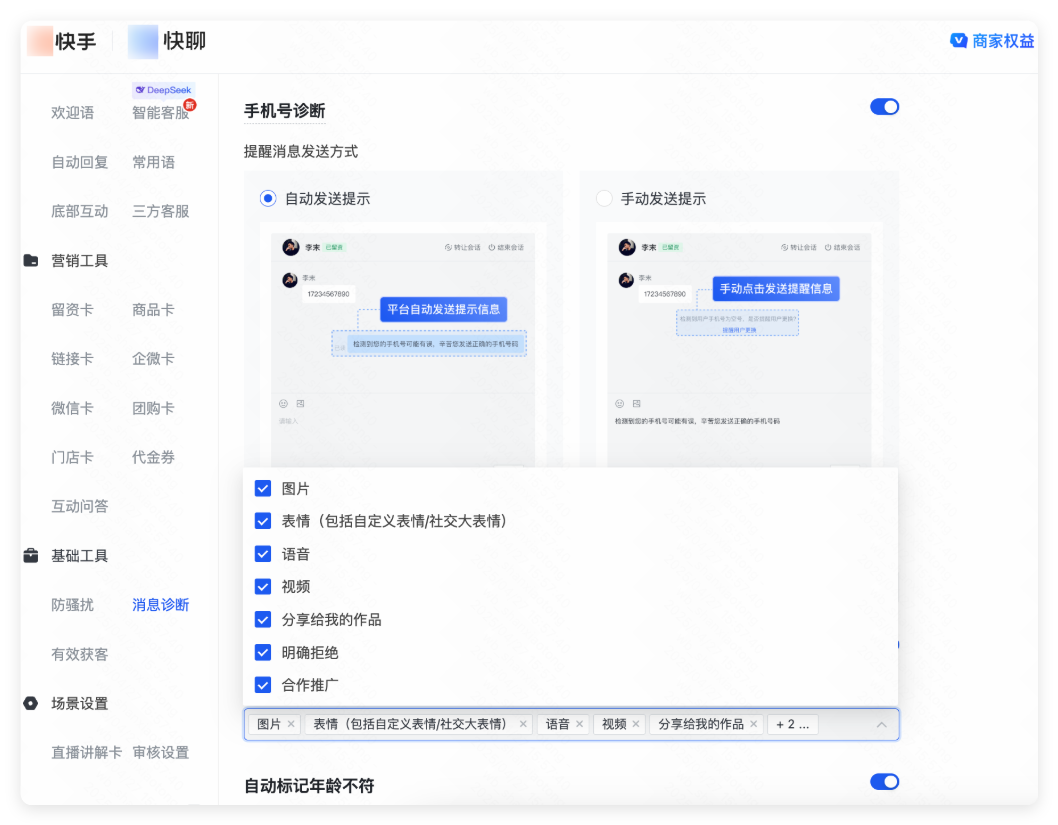Disable the 手机号诊断 toggle
Screen dimensions: 1058x825
[884, 106]
